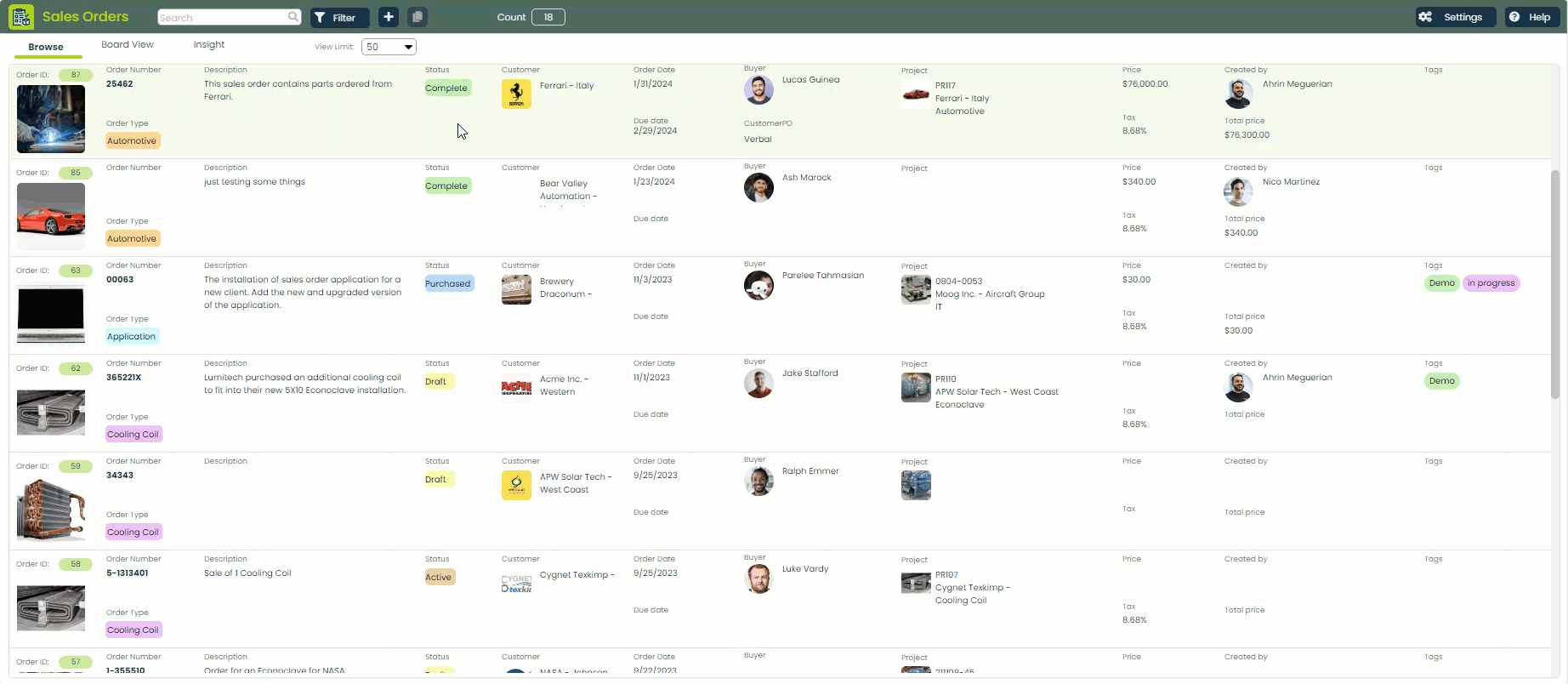This screenshot has width=1568, height=684.
Task: Click the description "just testing some things"
Action: 255,182
